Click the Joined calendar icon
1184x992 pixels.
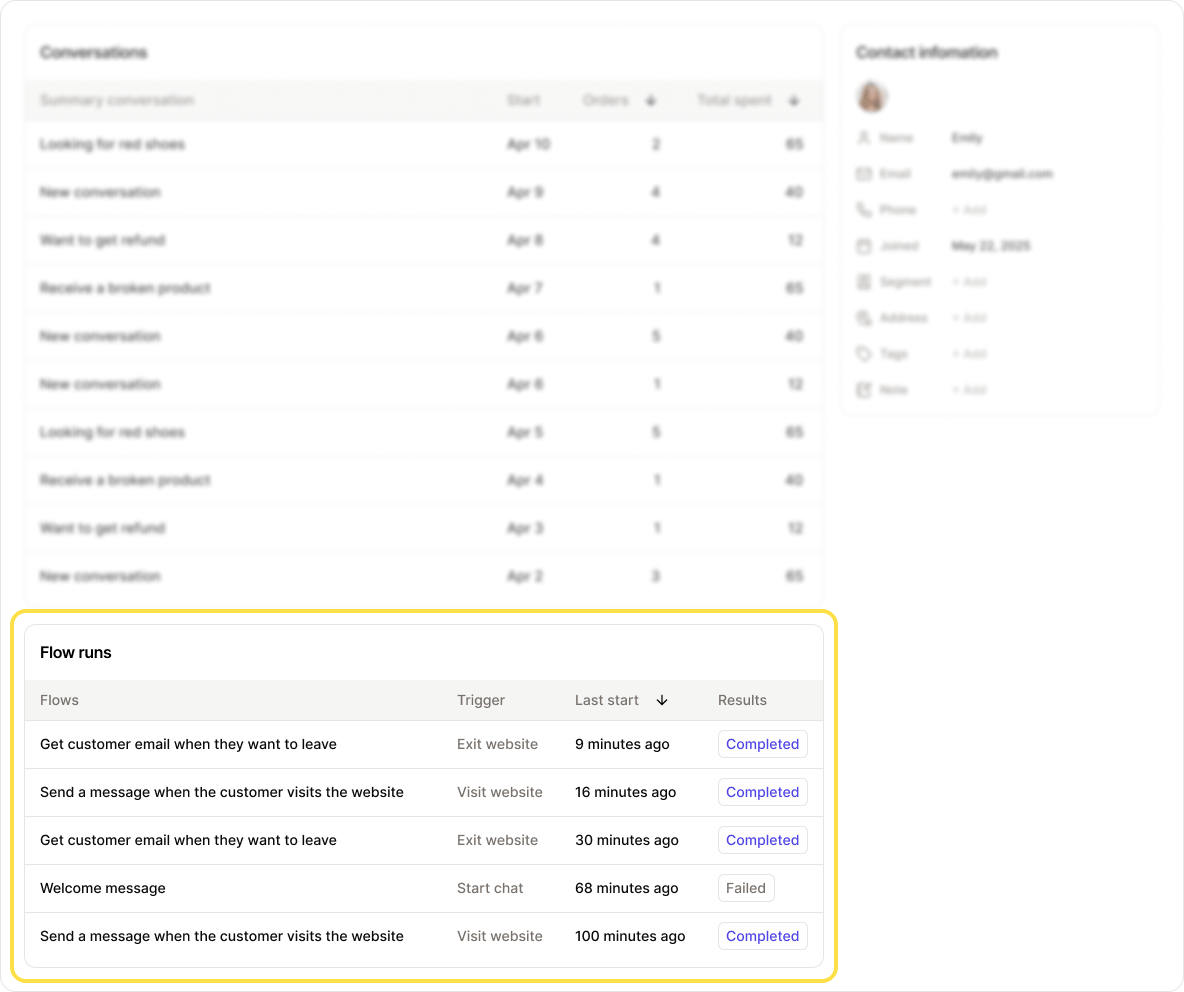point(864,246)
